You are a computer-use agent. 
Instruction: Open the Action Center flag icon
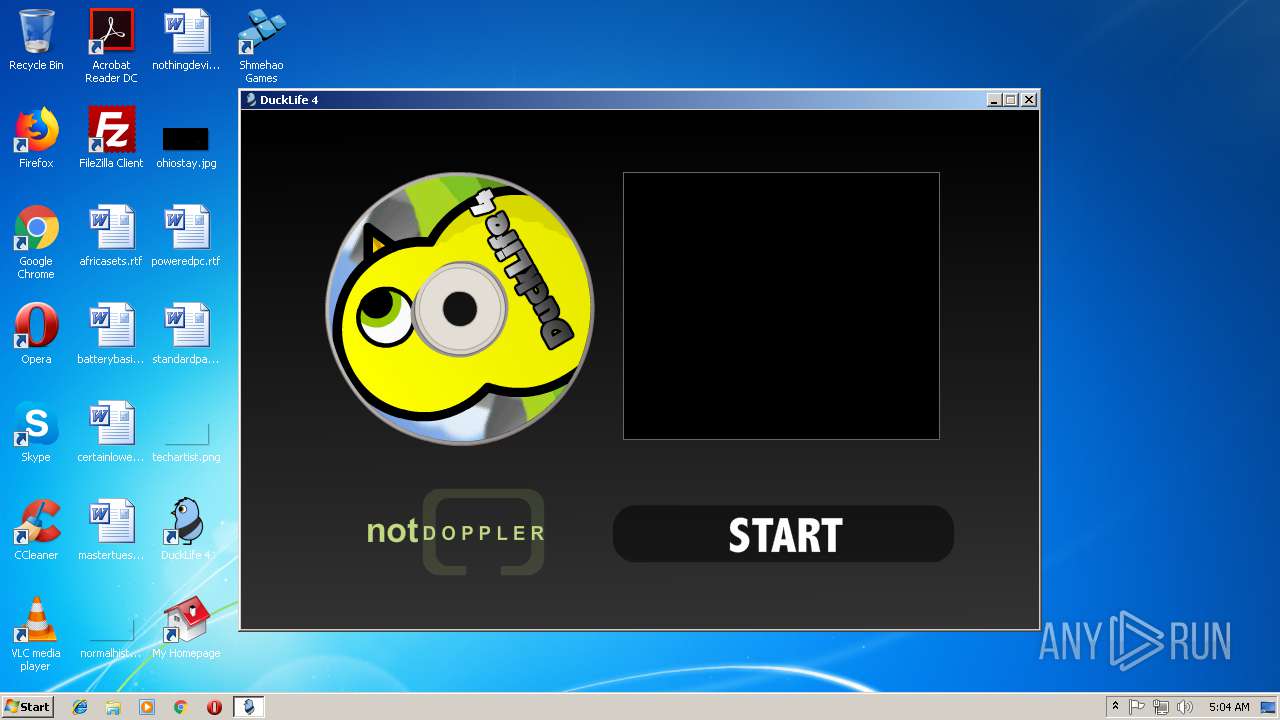tap(1137, 707)
